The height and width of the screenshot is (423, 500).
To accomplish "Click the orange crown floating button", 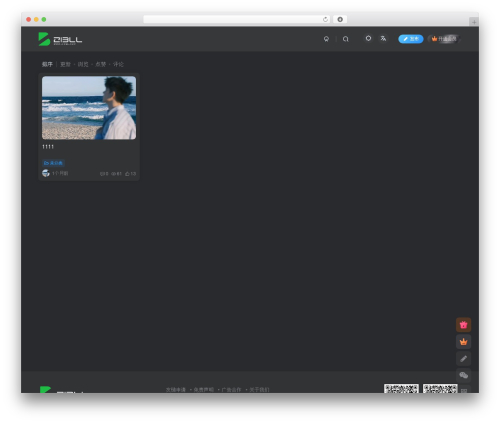I will pyautogui.click(x=463, y=342).
